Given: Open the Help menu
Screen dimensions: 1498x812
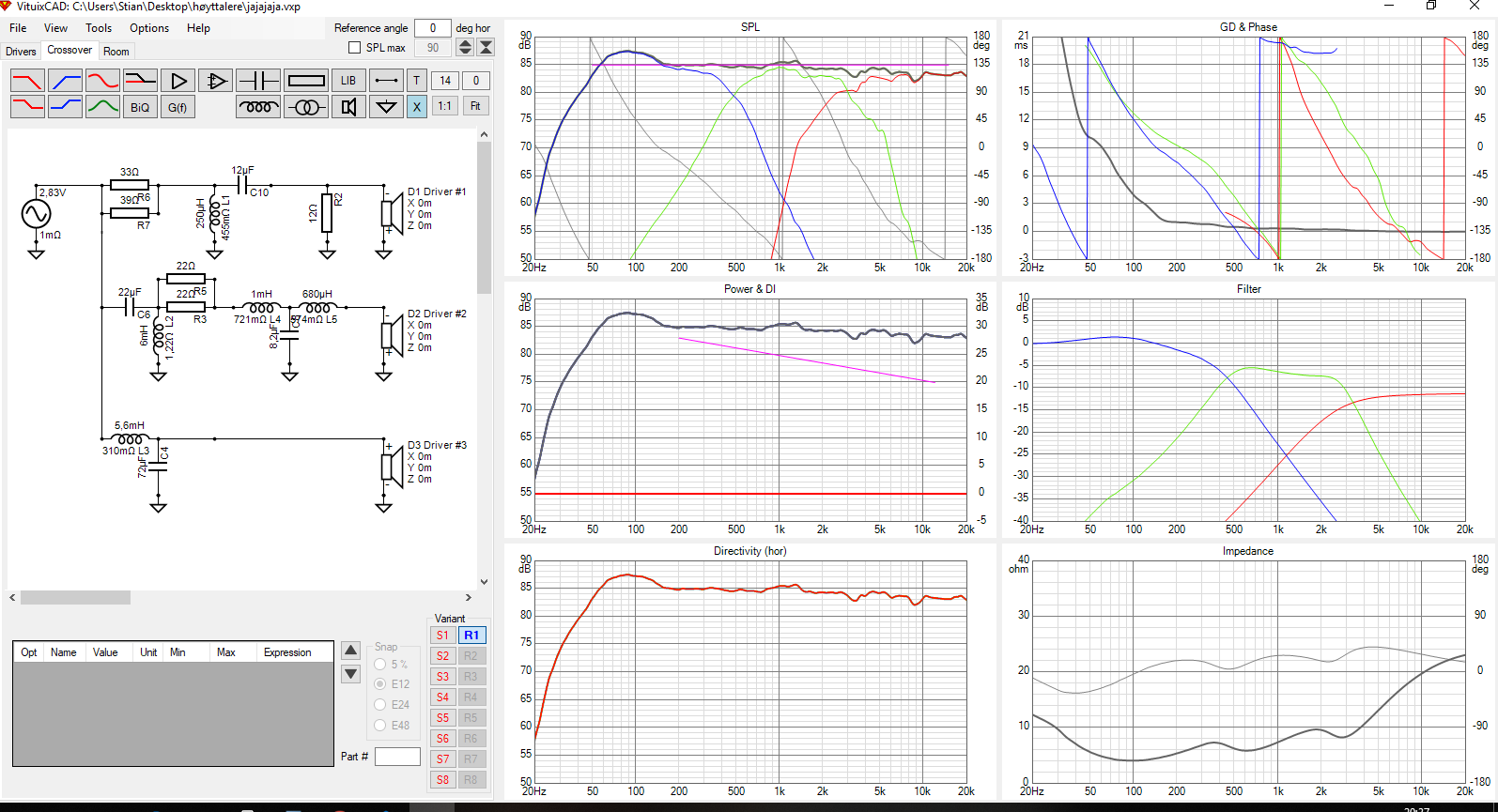Looking at the screenshot, I should tap(198, 28).
